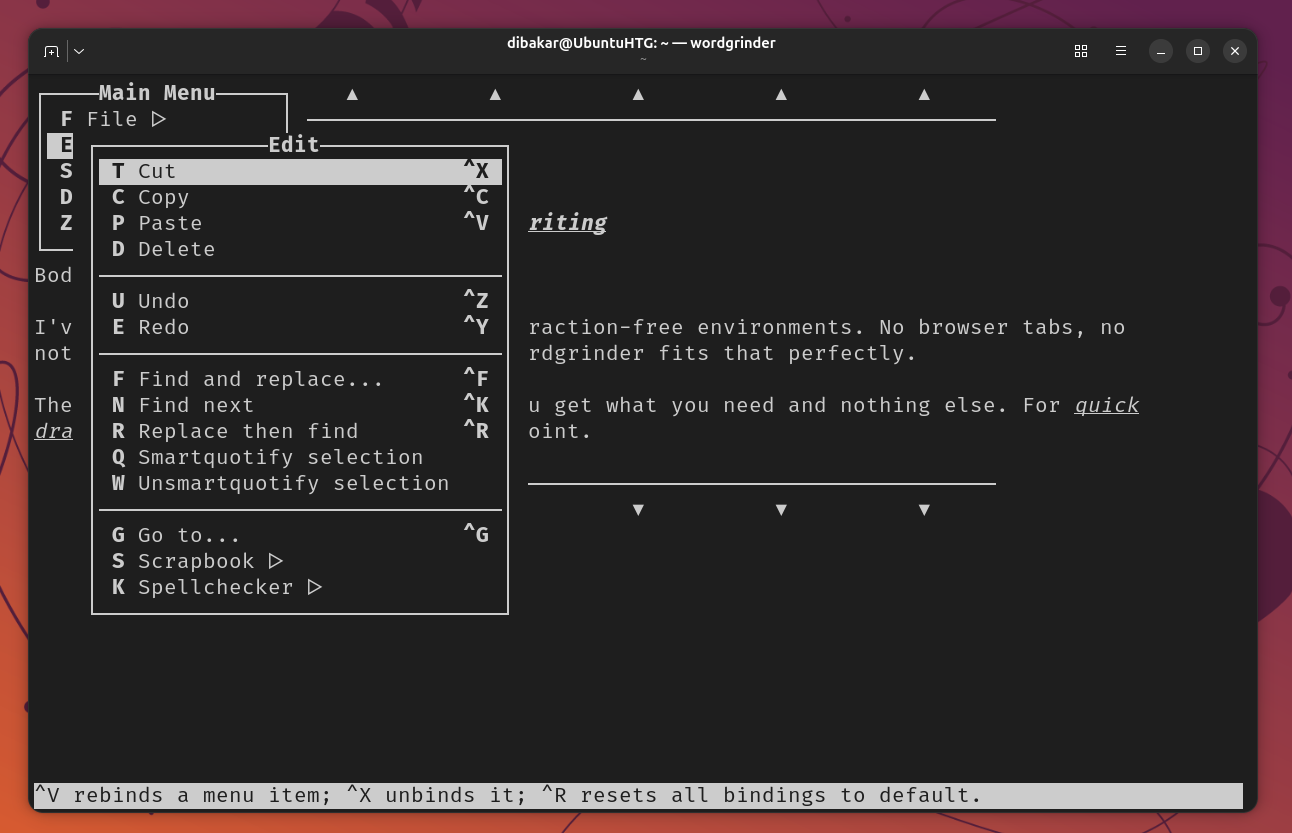Click the "Bod" text at left edge

[x=54, y=275]
